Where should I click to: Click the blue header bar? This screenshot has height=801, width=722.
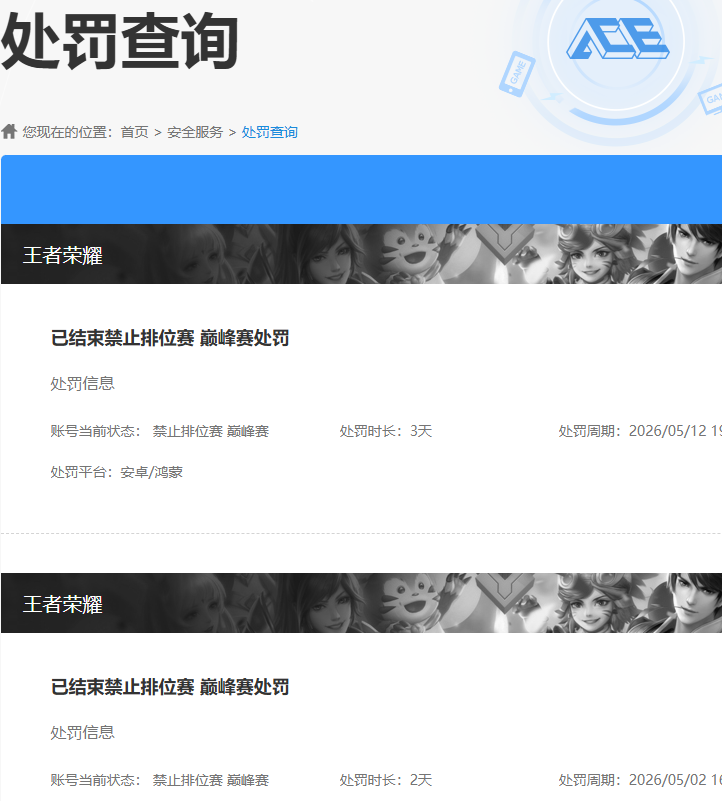(361, 190)
